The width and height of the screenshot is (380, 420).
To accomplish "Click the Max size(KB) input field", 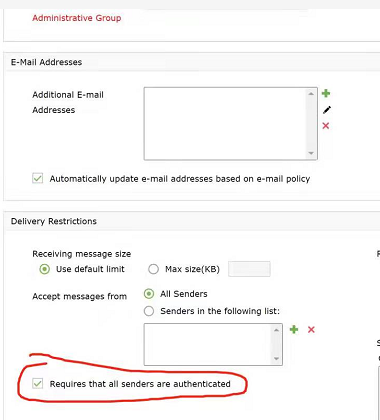I will pyautogui.click(x=249, y=269).
